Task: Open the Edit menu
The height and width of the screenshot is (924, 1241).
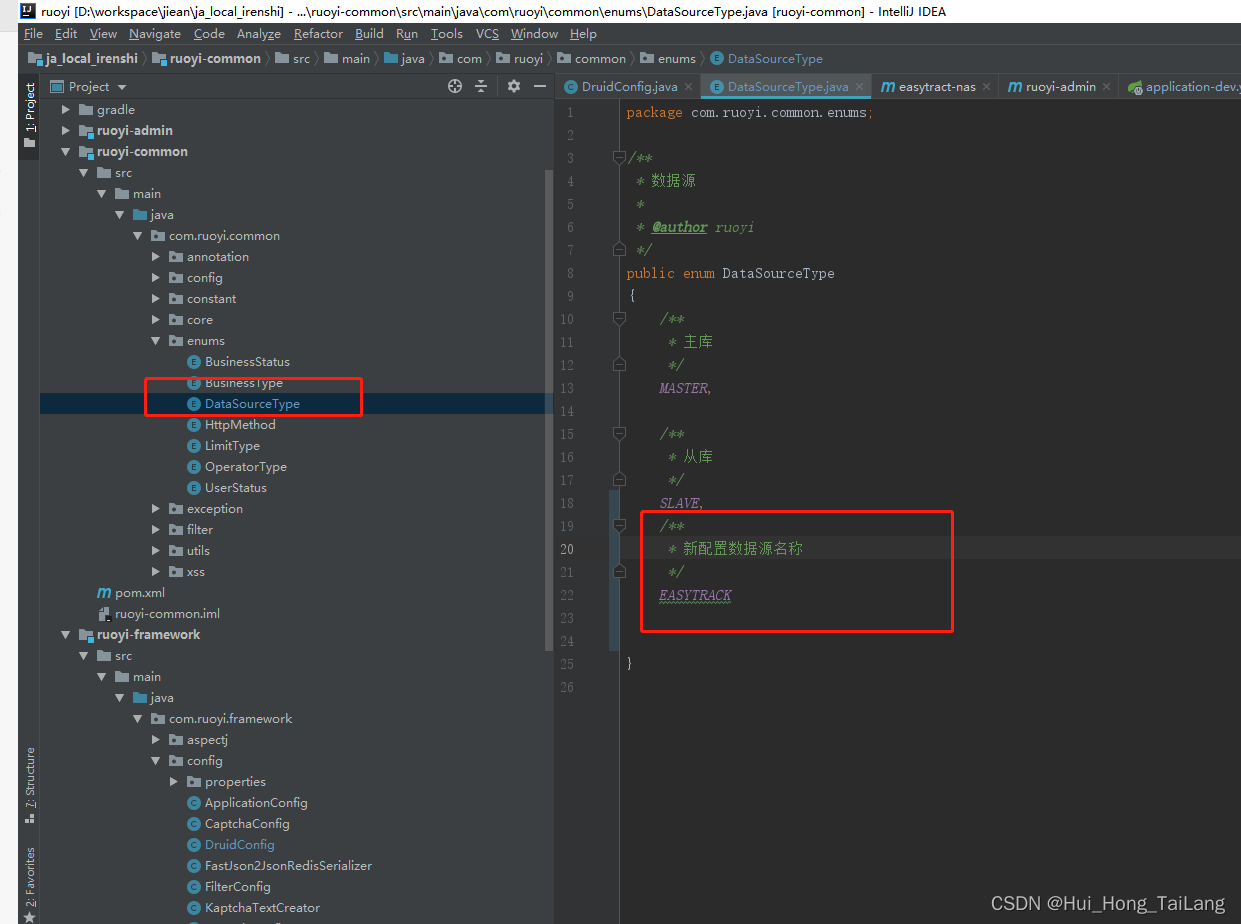Action: (x=66, y=33)
